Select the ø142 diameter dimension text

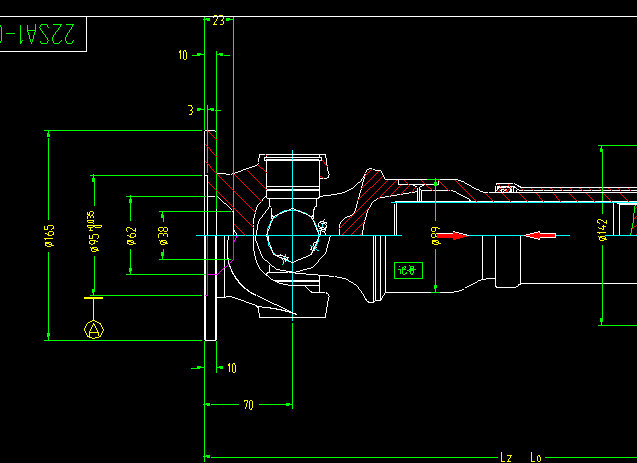(601, 230)
